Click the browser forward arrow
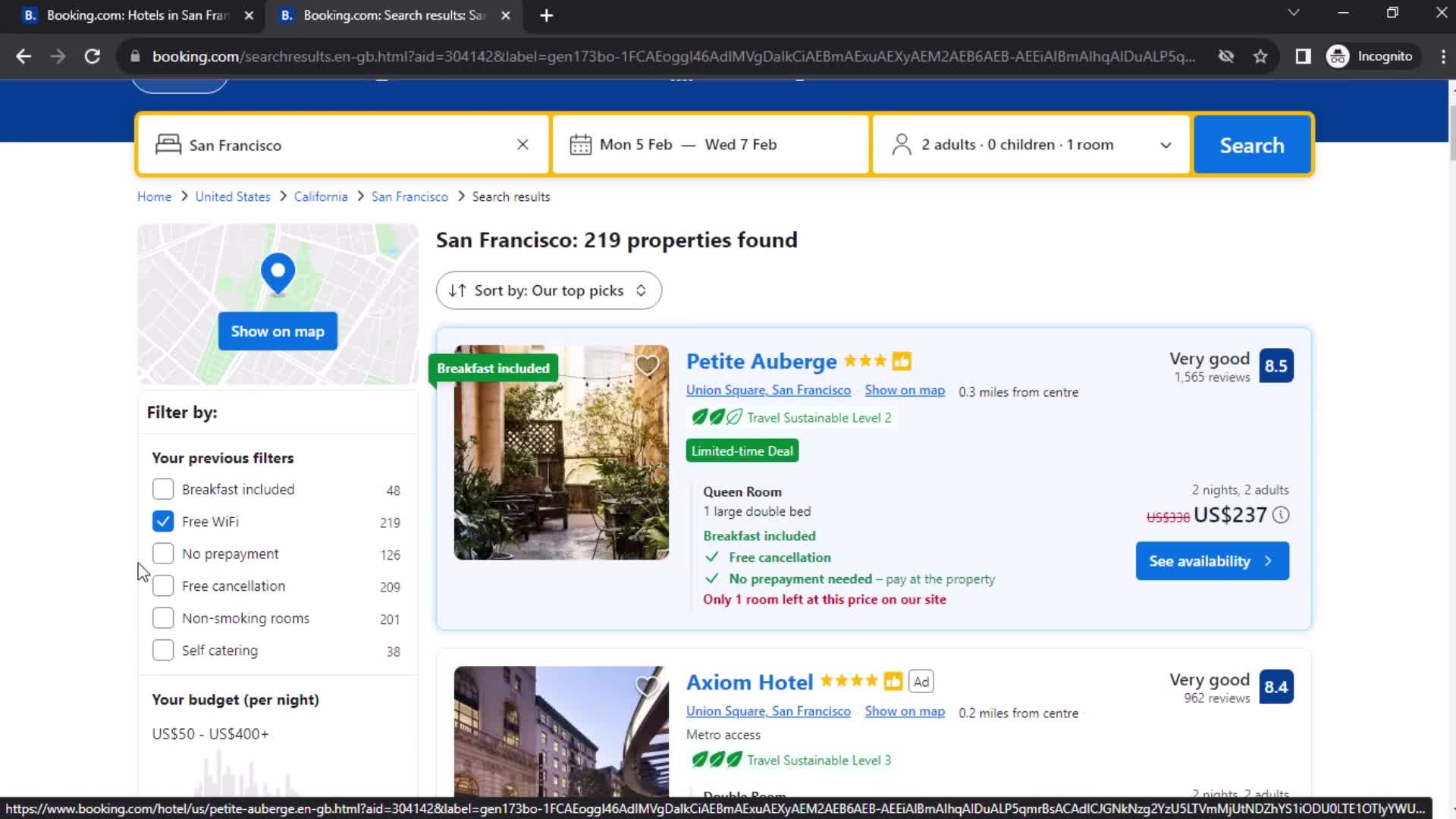This screenshot has height=819, width=1456. click(x=58, y=56)
